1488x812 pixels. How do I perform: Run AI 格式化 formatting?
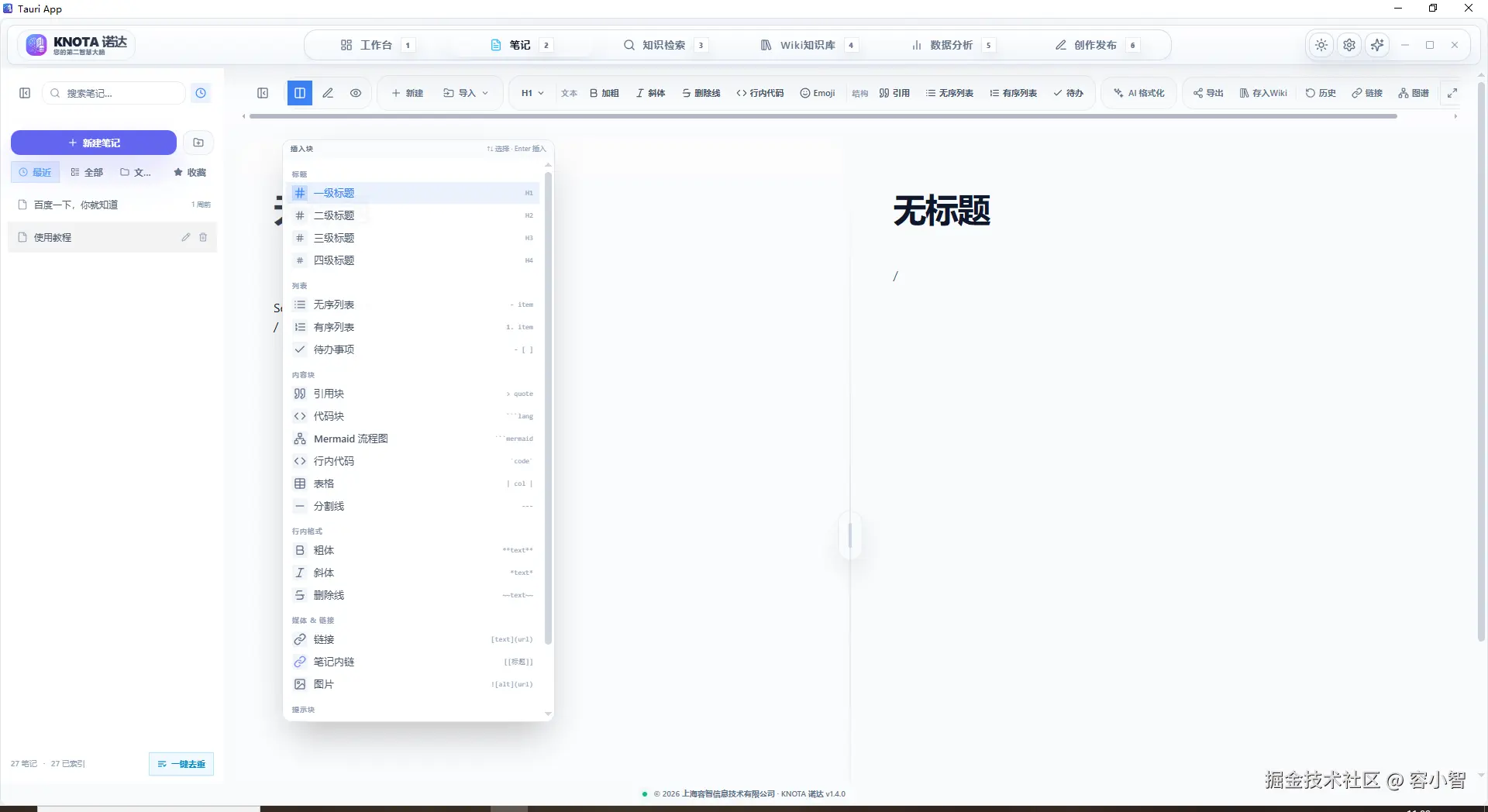point(1139,93)
